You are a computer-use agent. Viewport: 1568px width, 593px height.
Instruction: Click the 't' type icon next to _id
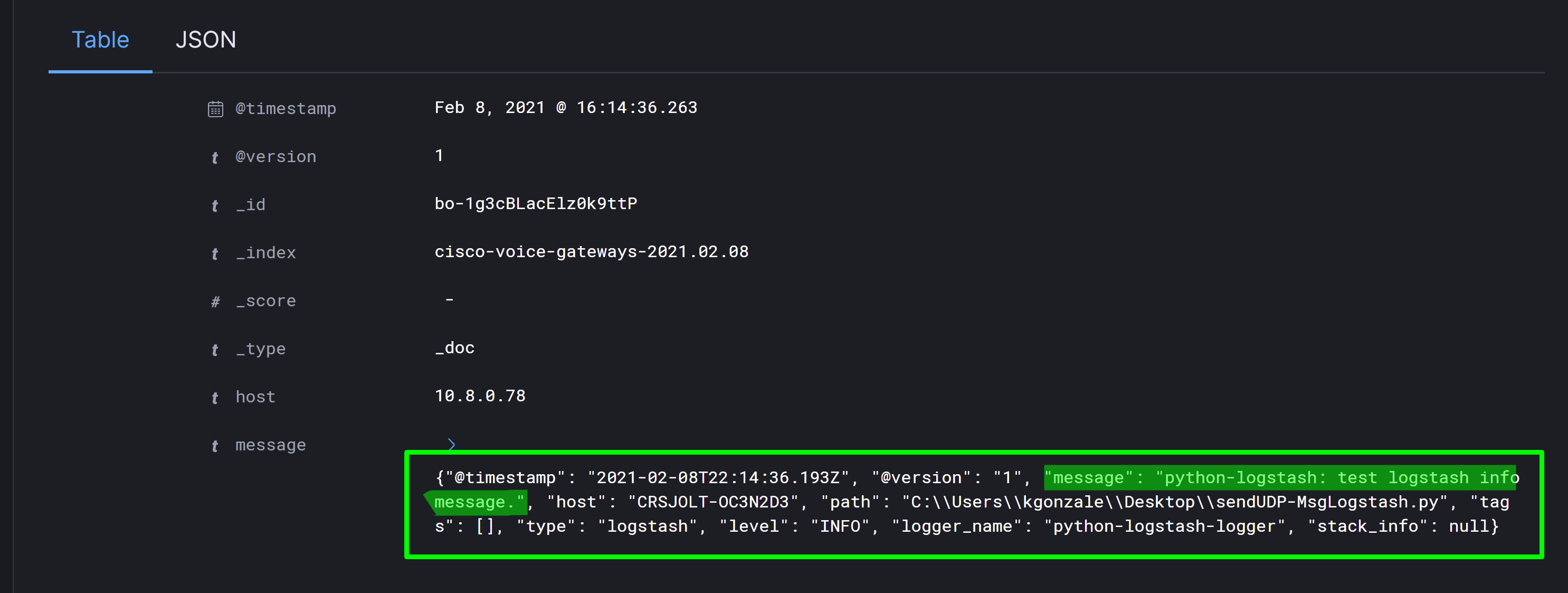(215, 206)
